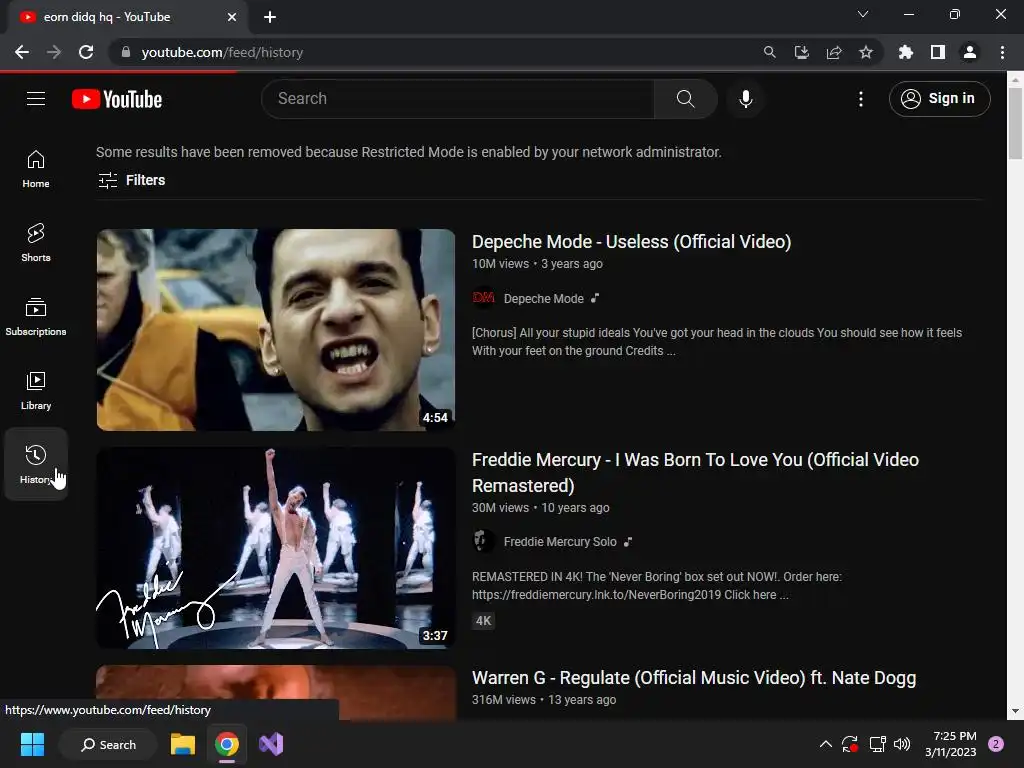Click the share page icon in address bar
Image resolution: width=1024 pixels, height=768 pixels.
click(834, 52)
